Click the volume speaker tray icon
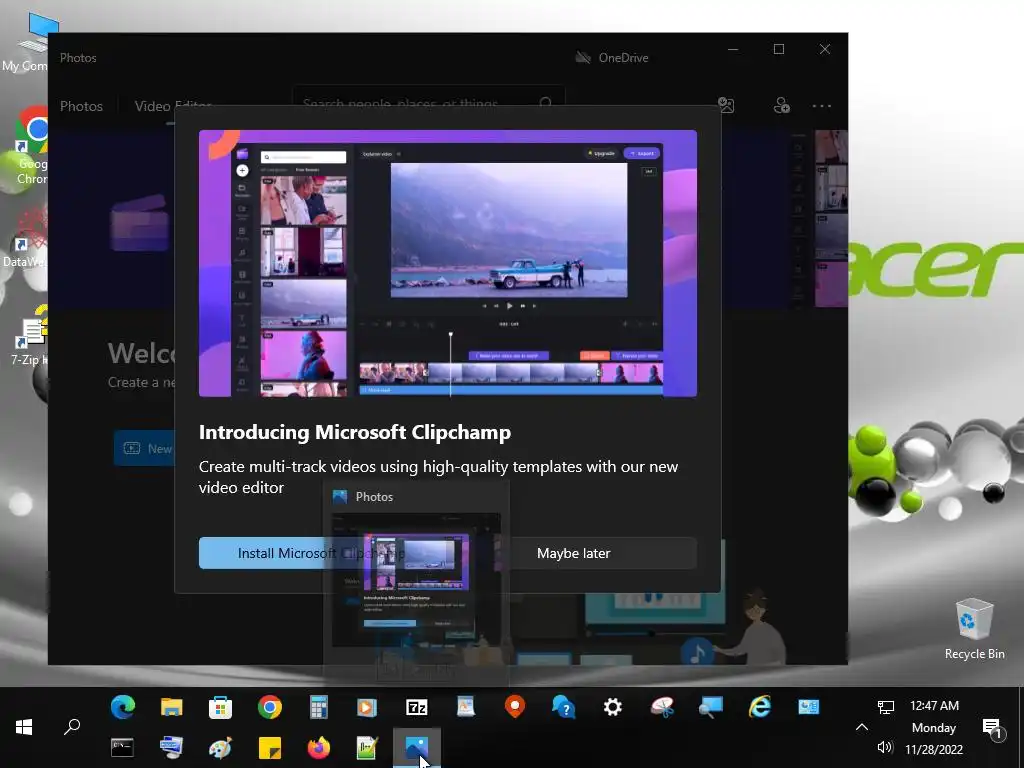Viewport: 1024px width, 768px height. (x=886, y=747)
